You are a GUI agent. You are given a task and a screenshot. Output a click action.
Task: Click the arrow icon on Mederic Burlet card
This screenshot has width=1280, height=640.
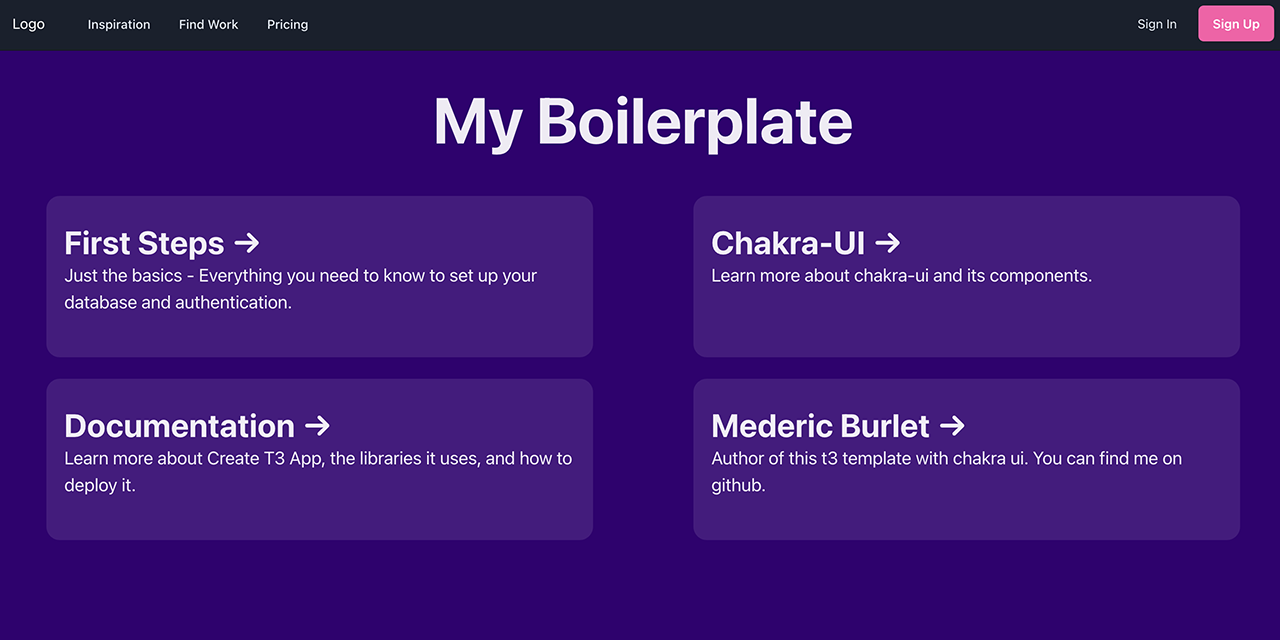pos(953,425)
